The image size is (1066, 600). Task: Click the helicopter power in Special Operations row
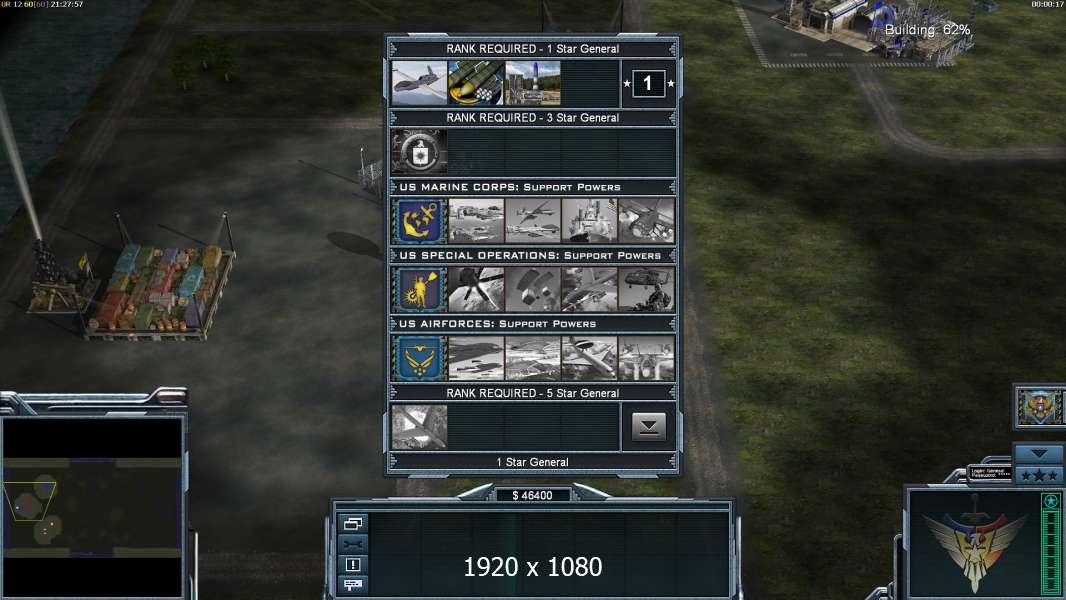click(647, 289)
